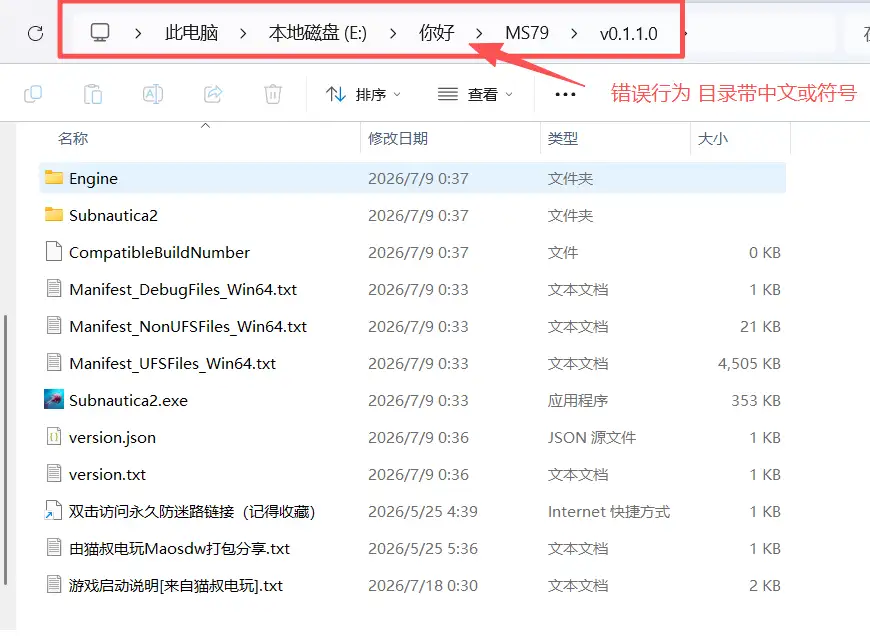Viewport: 870px width, 636px height.
Task: Open the 查看 view dropdown
Action: [x=475, y=94]
